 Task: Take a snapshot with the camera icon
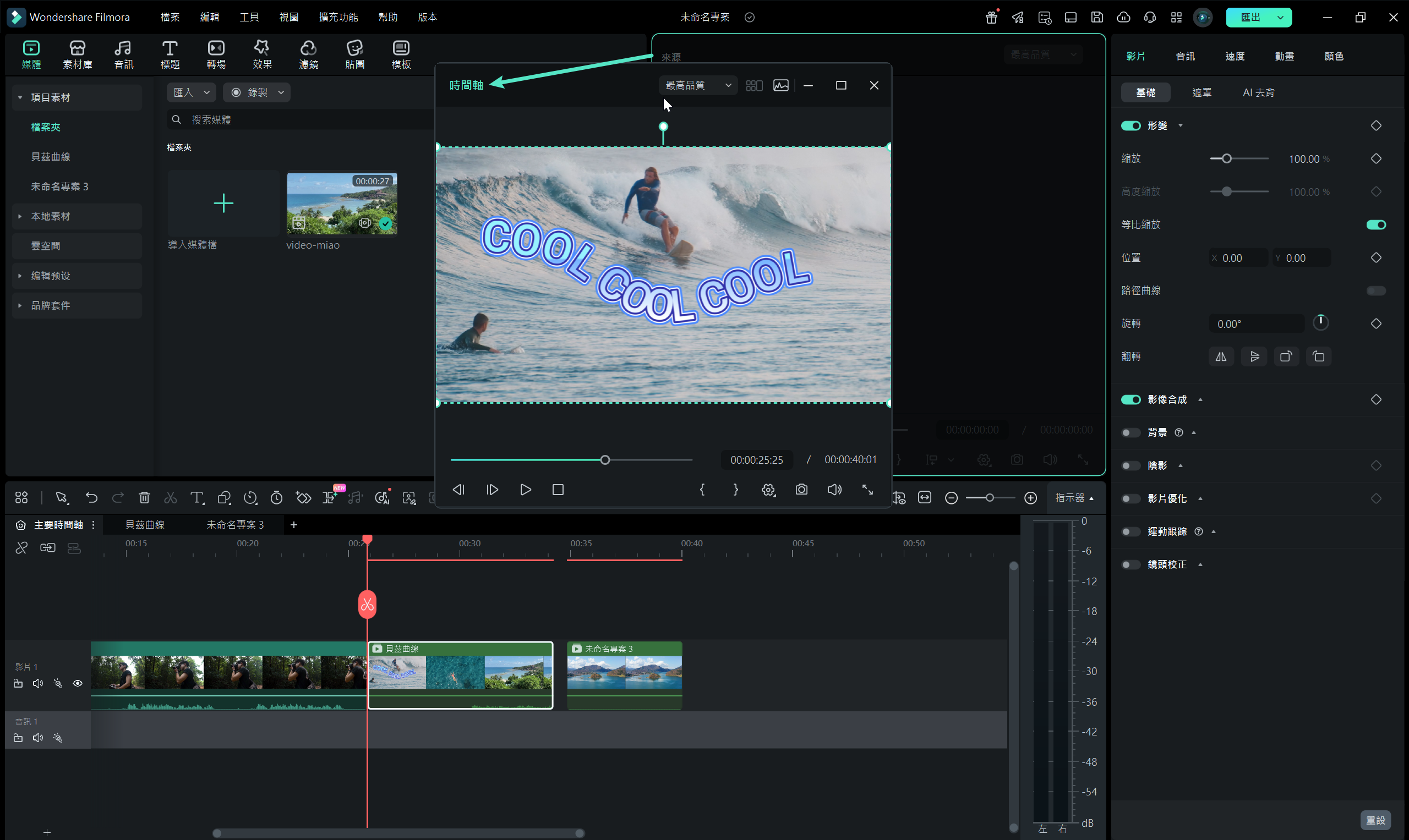tap(801, 490)
